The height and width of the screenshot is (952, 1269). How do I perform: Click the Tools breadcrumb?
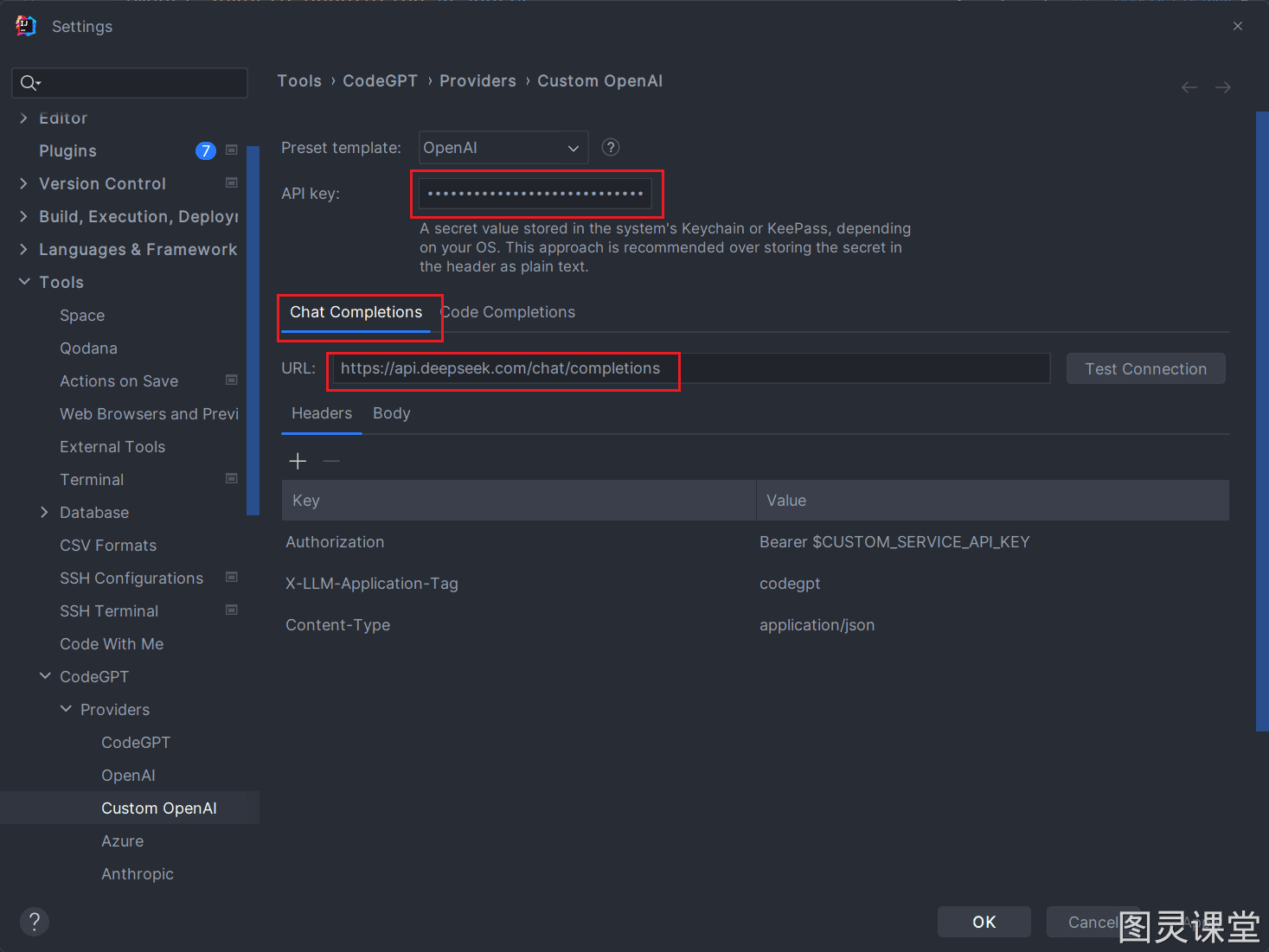click(299, 80)
